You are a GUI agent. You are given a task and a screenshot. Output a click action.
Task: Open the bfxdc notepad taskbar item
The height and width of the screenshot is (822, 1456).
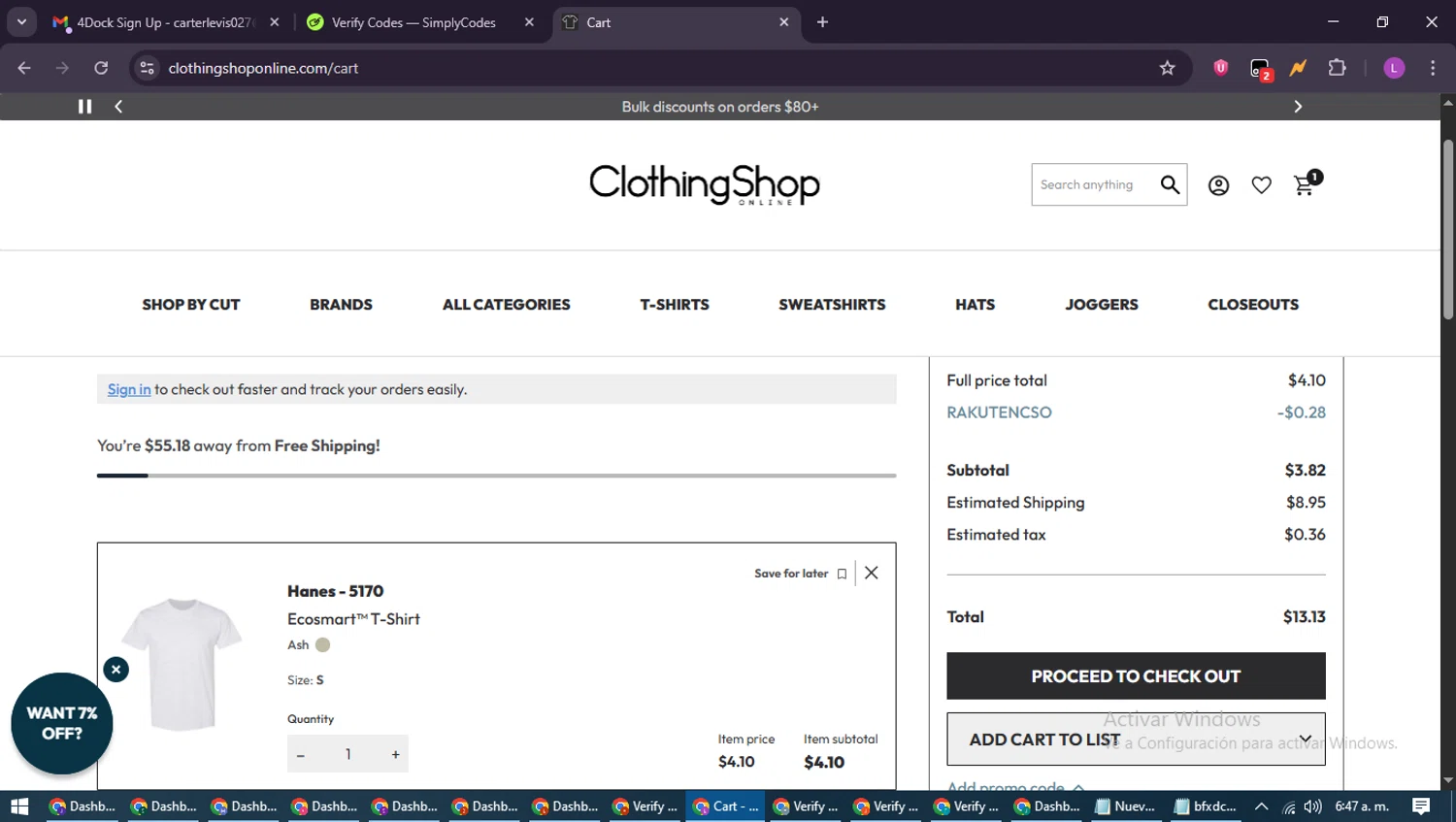coord(1205,806)
